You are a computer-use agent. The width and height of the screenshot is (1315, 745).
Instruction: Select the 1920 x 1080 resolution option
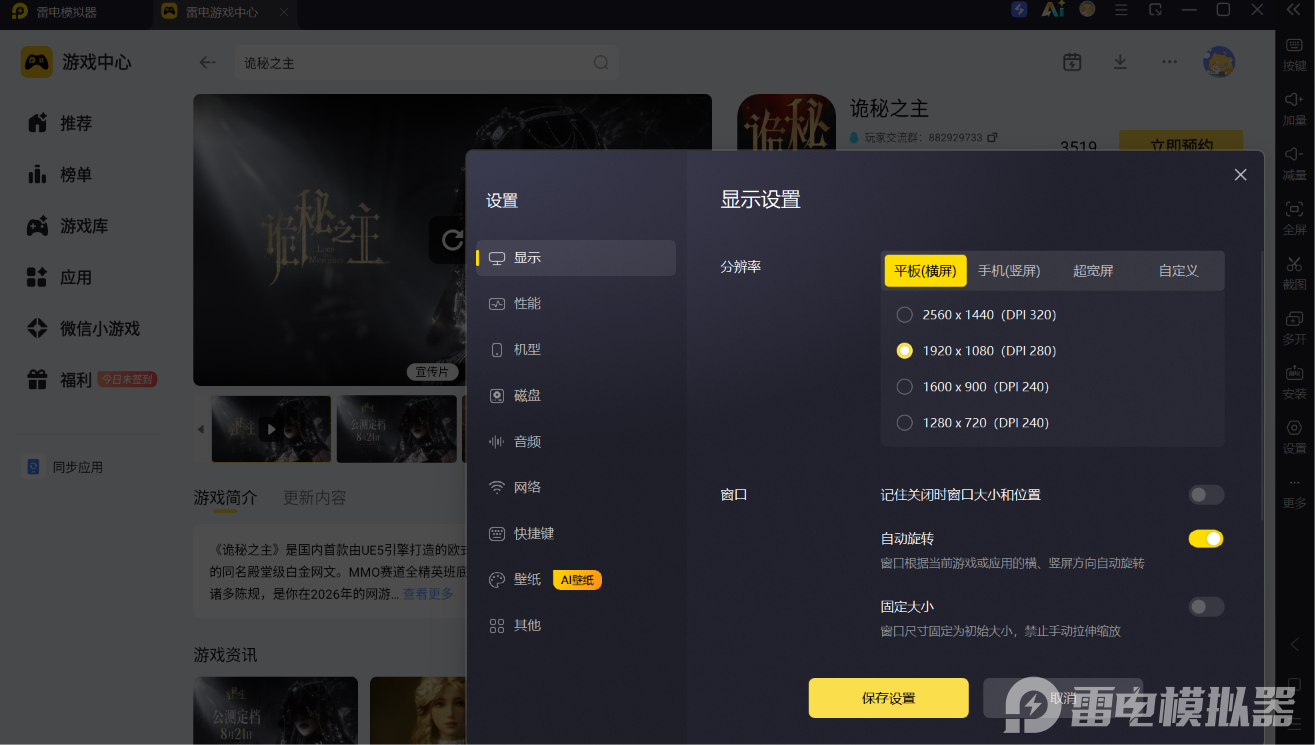click(976, 350)
